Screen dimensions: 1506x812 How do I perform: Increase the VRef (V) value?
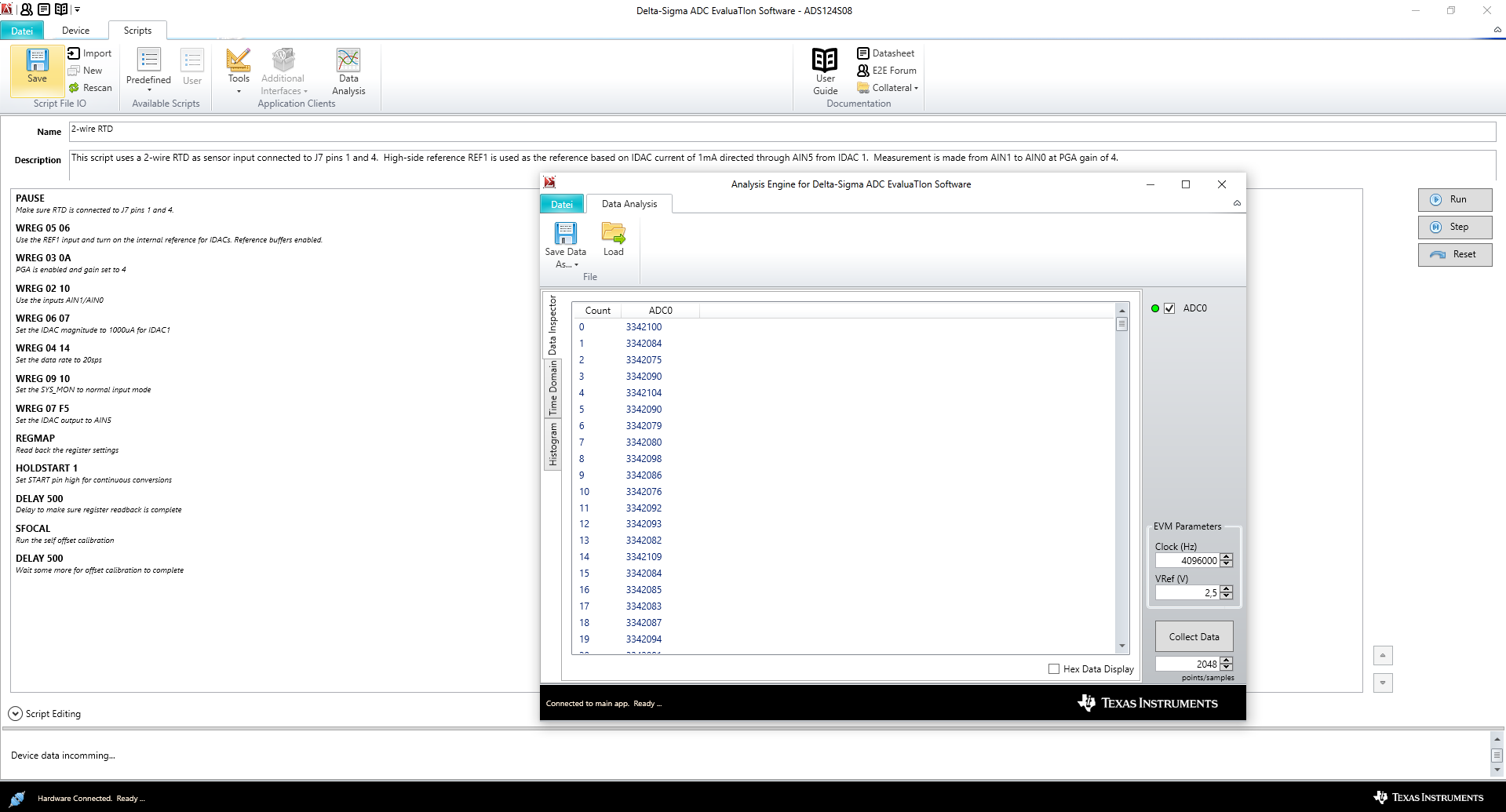[x=1227, y=589]
